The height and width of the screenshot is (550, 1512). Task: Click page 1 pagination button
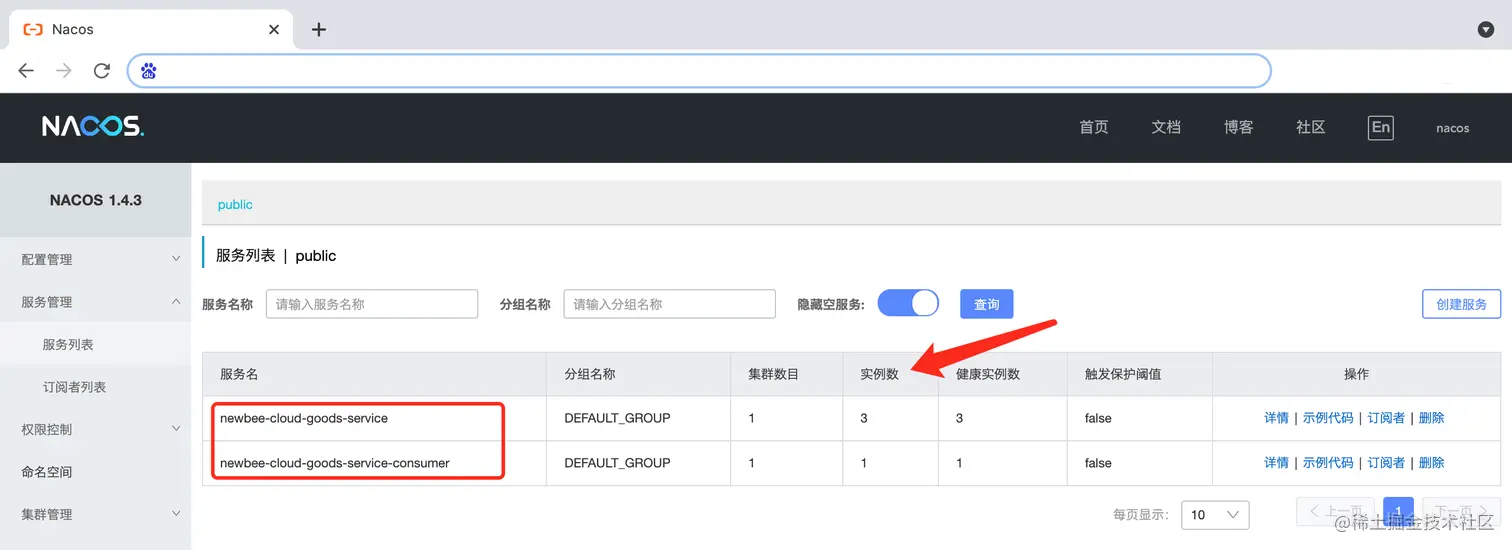point(1398,513)
